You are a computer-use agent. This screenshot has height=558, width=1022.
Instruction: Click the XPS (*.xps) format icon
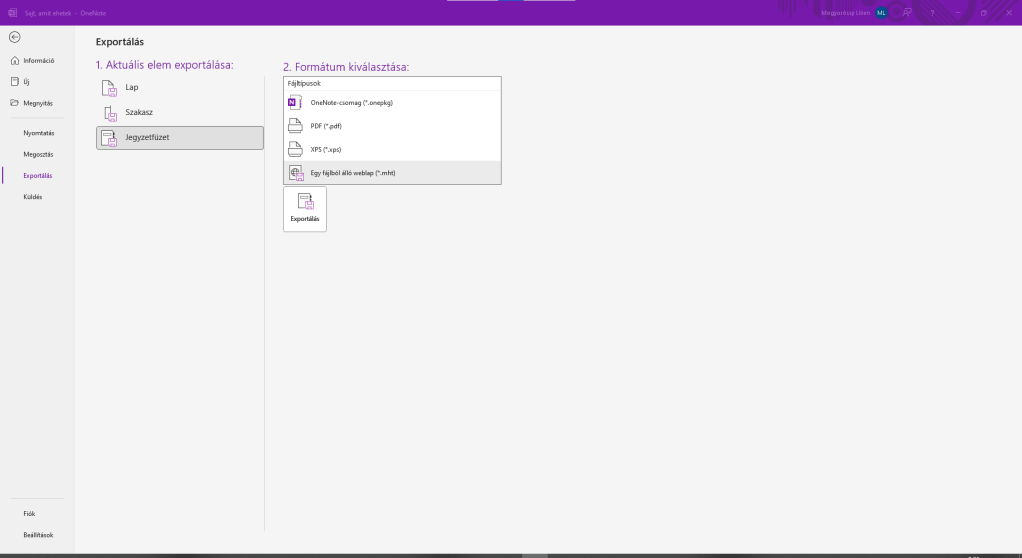pyautogui.click(x=294, y=149)
